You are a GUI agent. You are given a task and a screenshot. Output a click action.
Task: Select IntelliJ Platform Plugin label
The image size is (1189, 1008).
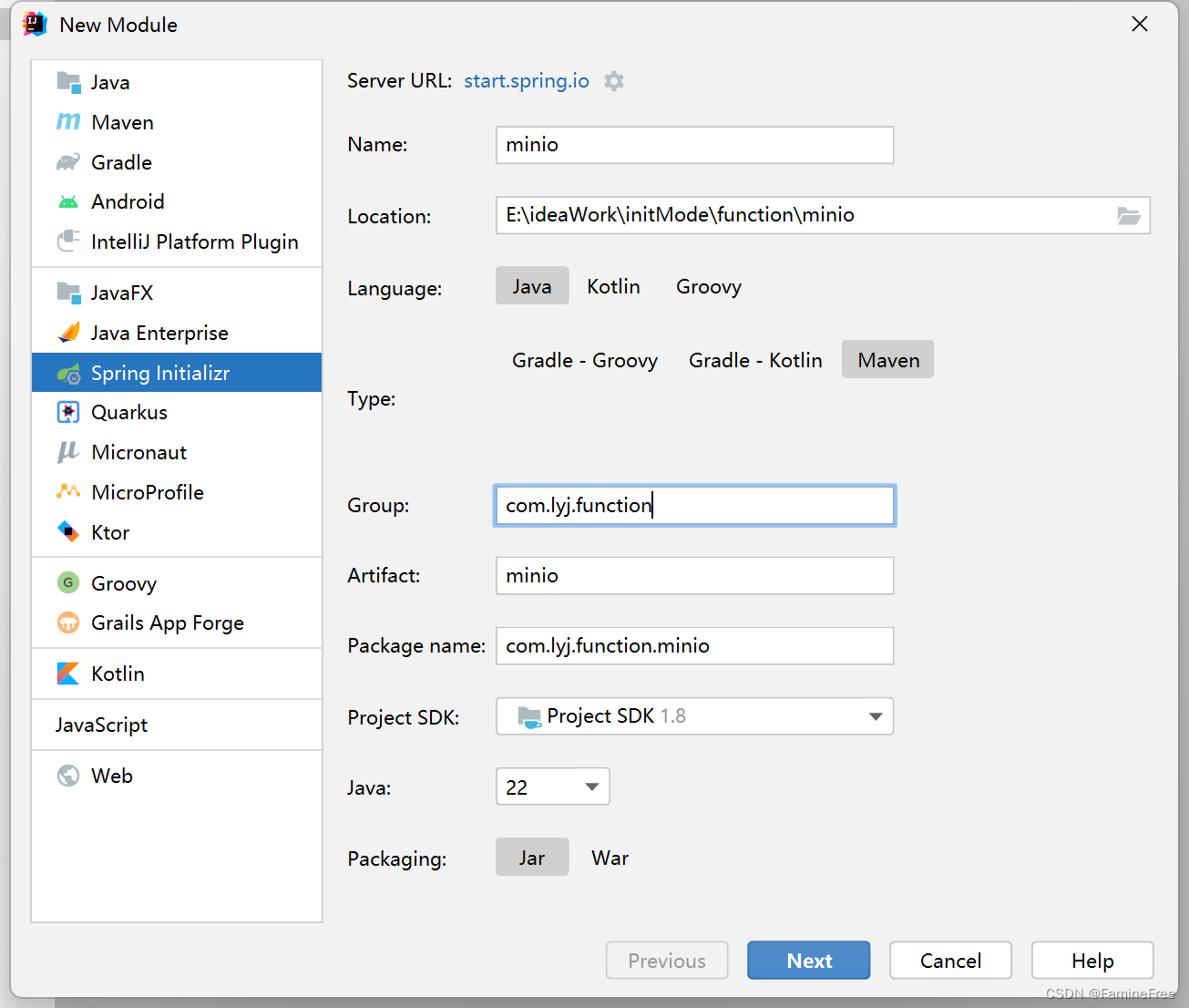[195, 242]
